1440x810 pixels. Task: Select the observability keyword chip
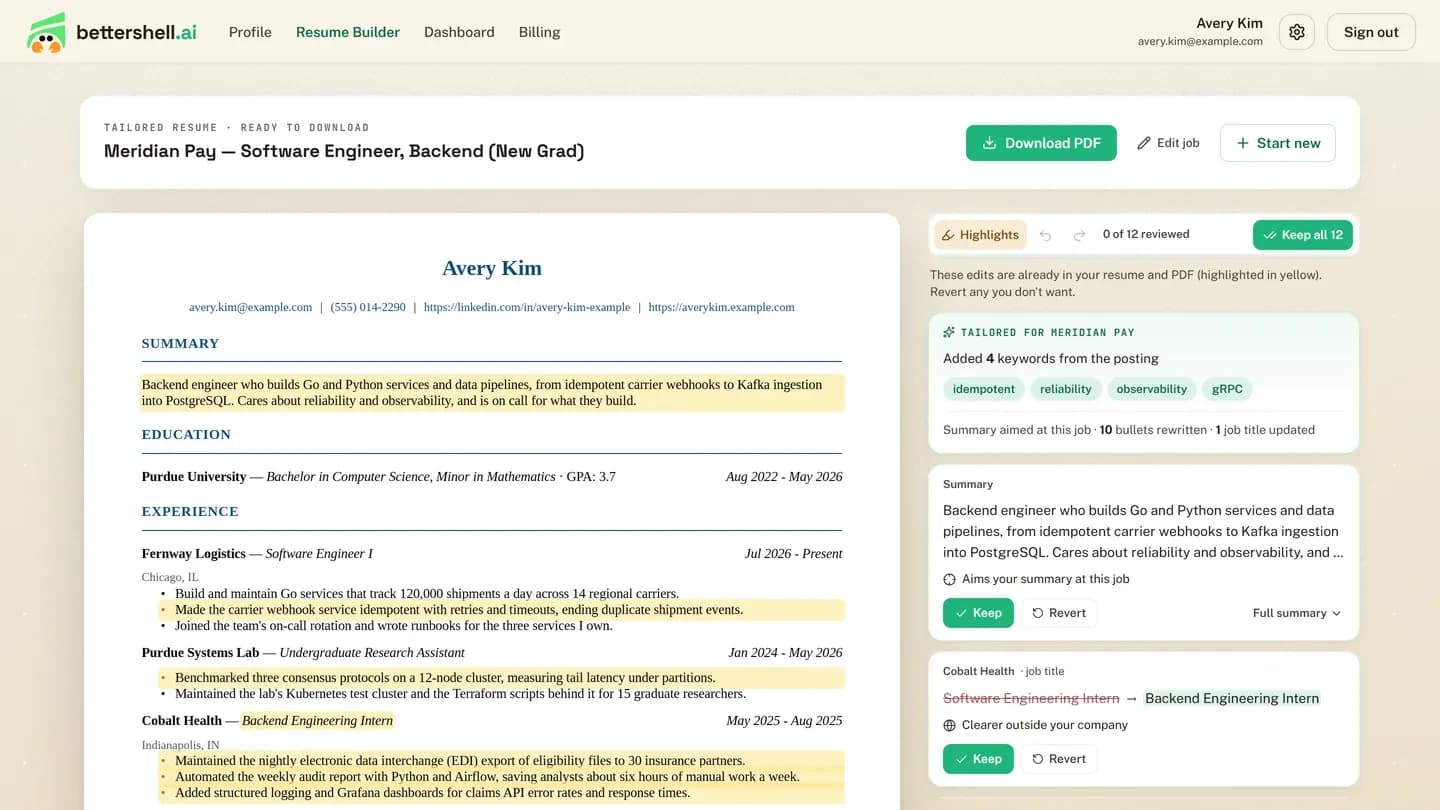click(x=1152, y=389)
